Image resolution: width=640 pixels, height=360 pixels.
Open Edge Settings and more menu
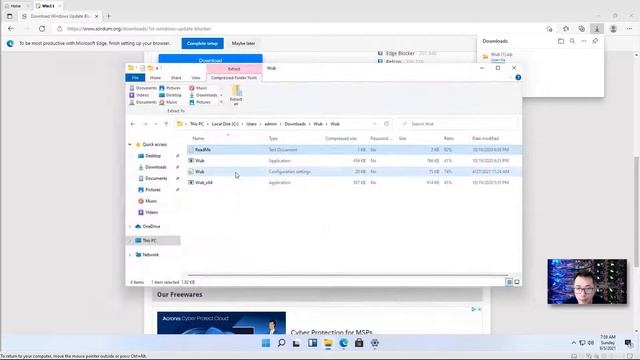click(x=629, y=29)
